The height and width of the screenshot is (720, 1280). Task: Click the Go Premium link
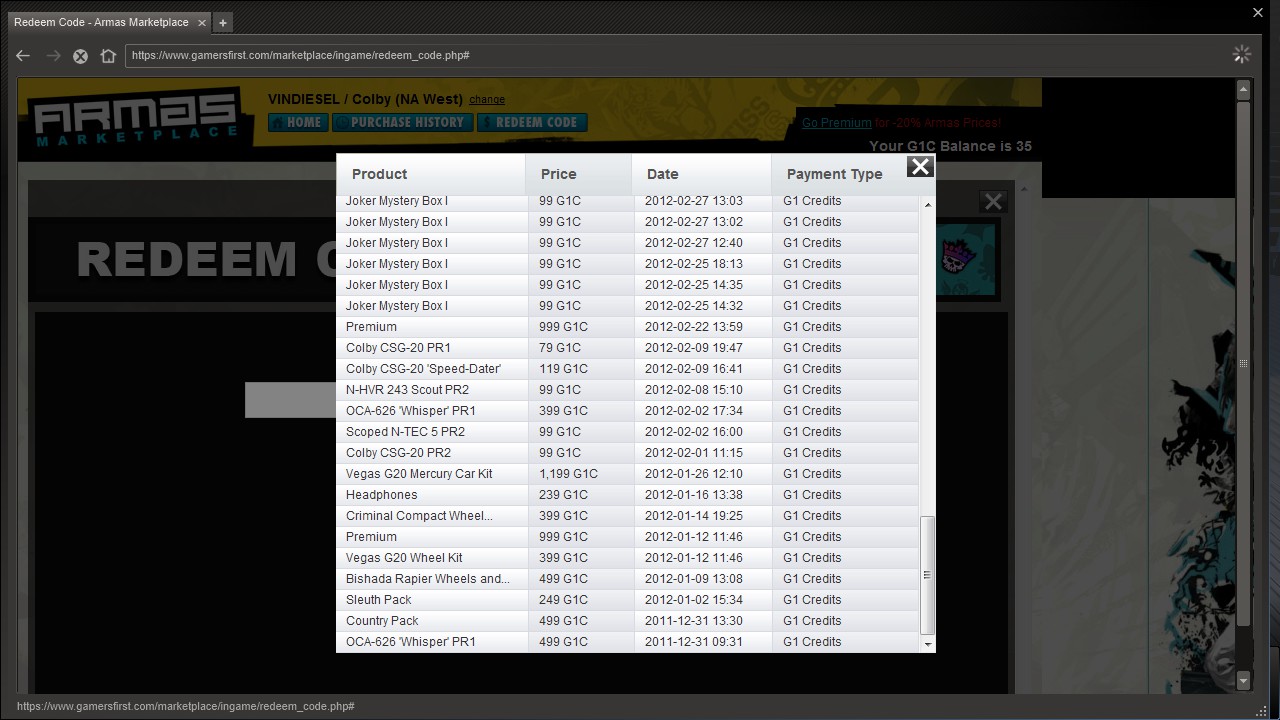click(836, 123)
